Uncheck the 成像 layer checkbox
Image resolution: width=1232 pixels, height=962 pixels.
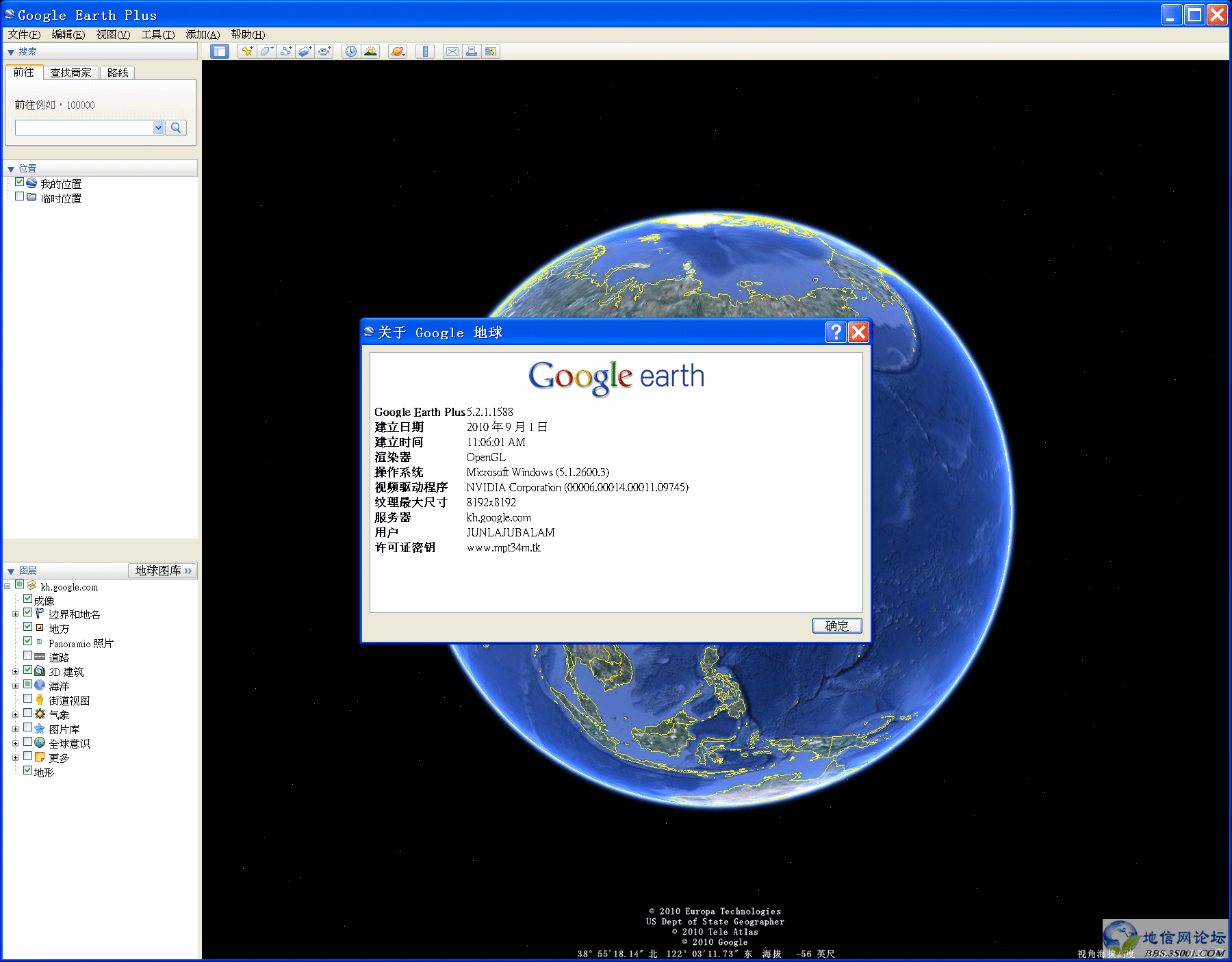tap(28, 599)
